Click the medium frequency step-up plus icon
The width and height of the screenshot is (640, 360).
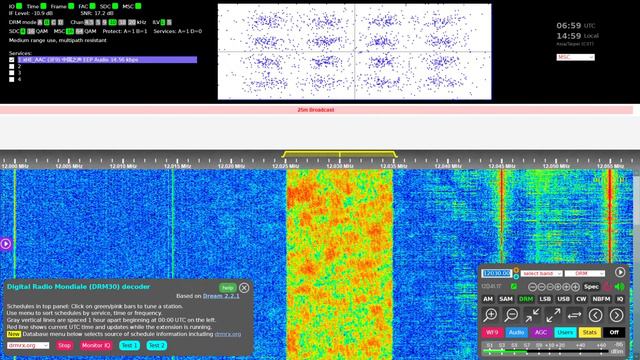tap(567, 287)
